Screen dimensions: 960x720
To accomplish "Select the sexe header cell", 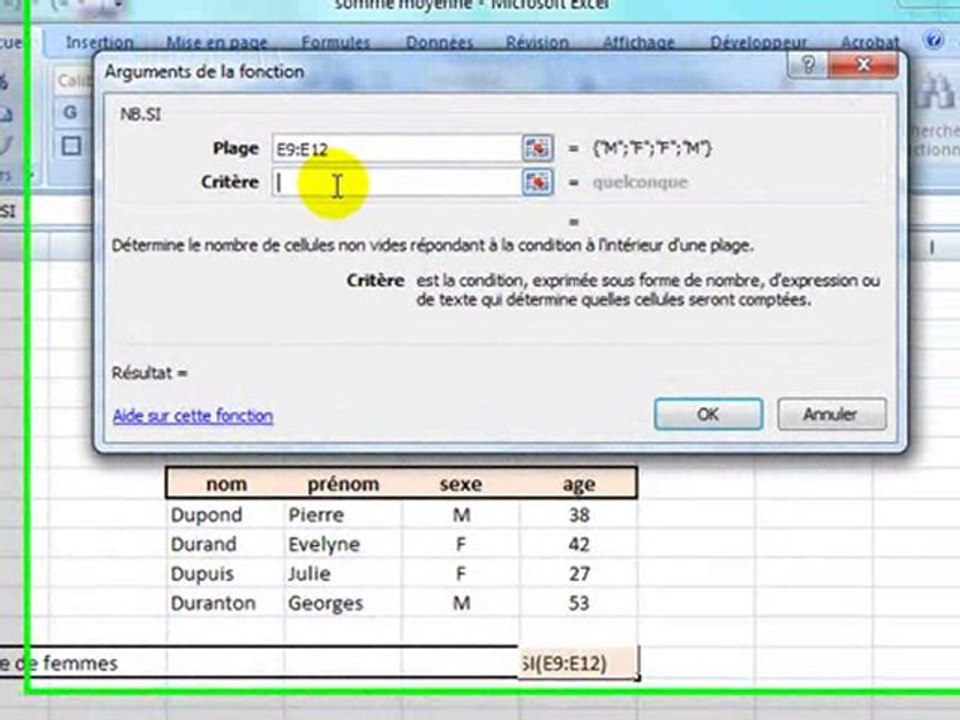I will pyautogui.click(x=460, y=484).
